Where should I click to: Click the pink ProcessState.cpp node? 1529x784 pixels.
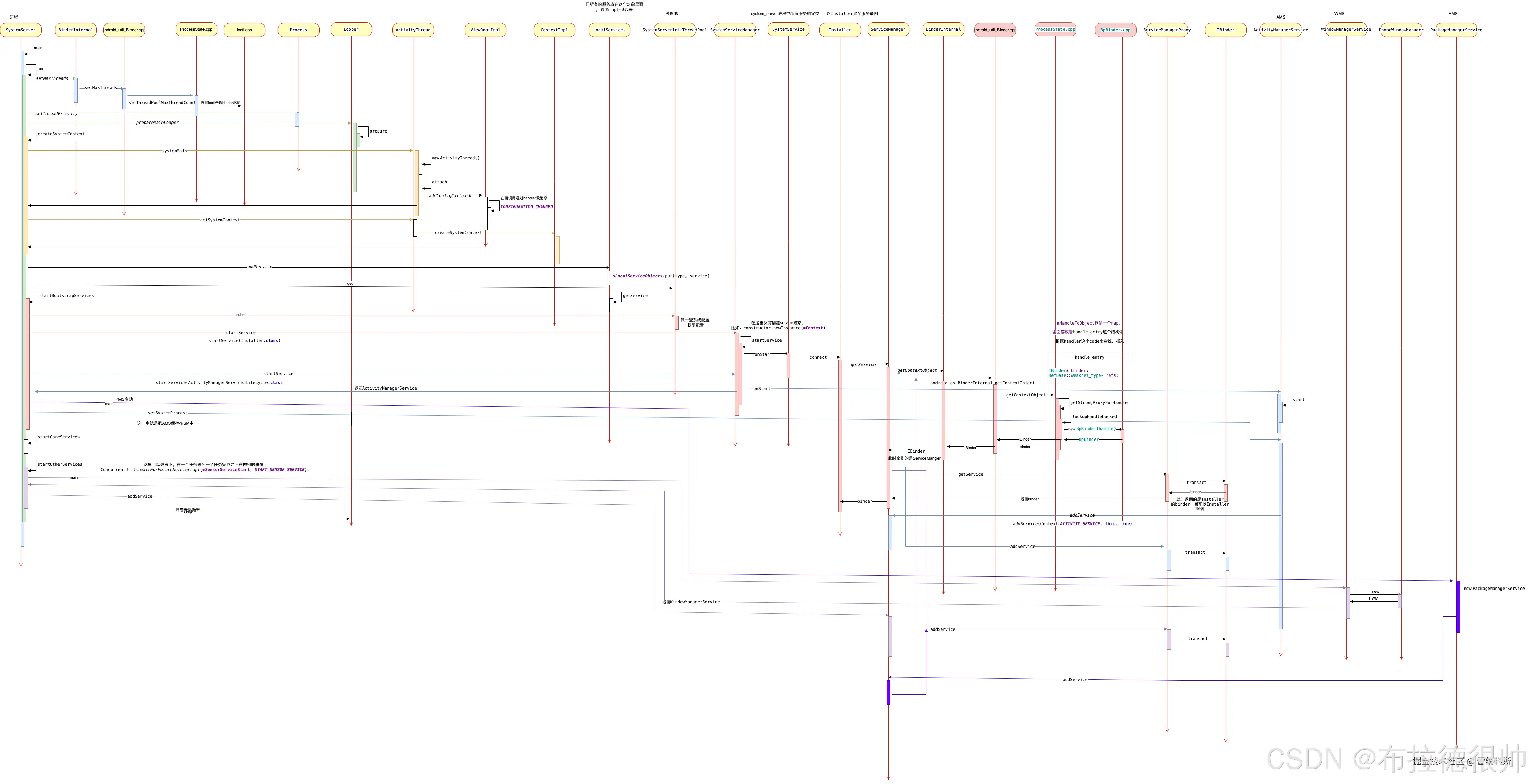pos(1055,29)
